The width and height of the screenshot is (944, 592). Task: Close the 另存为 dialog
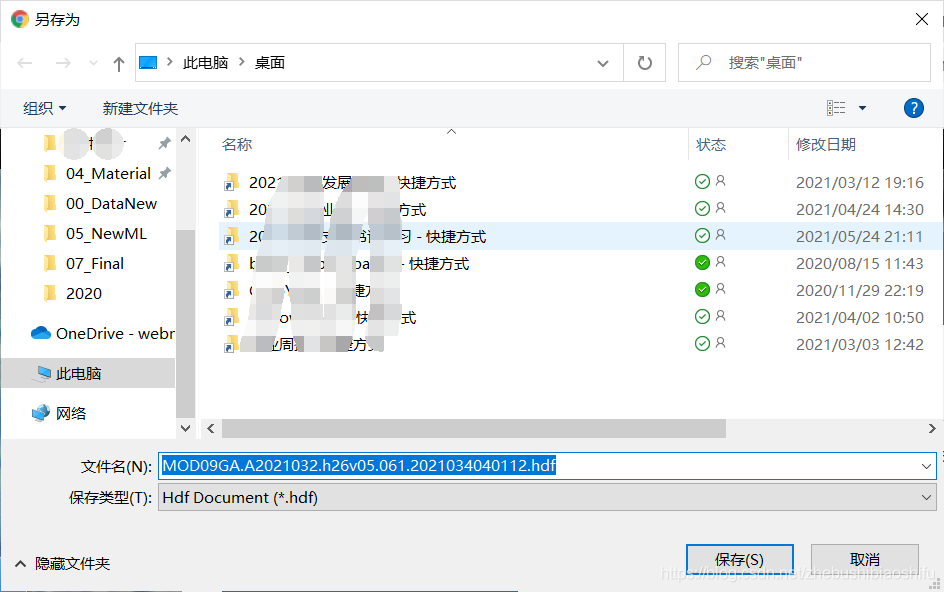[922, 19]
